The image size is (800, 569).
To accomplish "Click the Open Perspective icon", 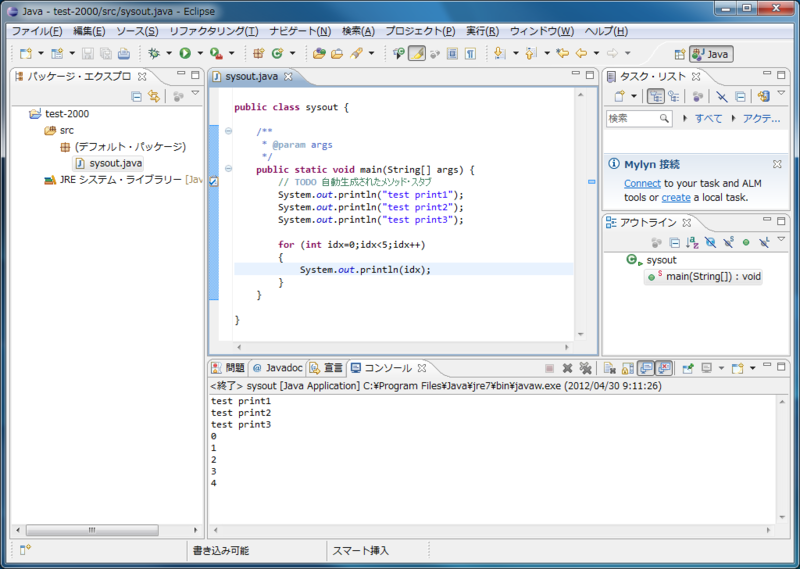I will click(679, 54).
